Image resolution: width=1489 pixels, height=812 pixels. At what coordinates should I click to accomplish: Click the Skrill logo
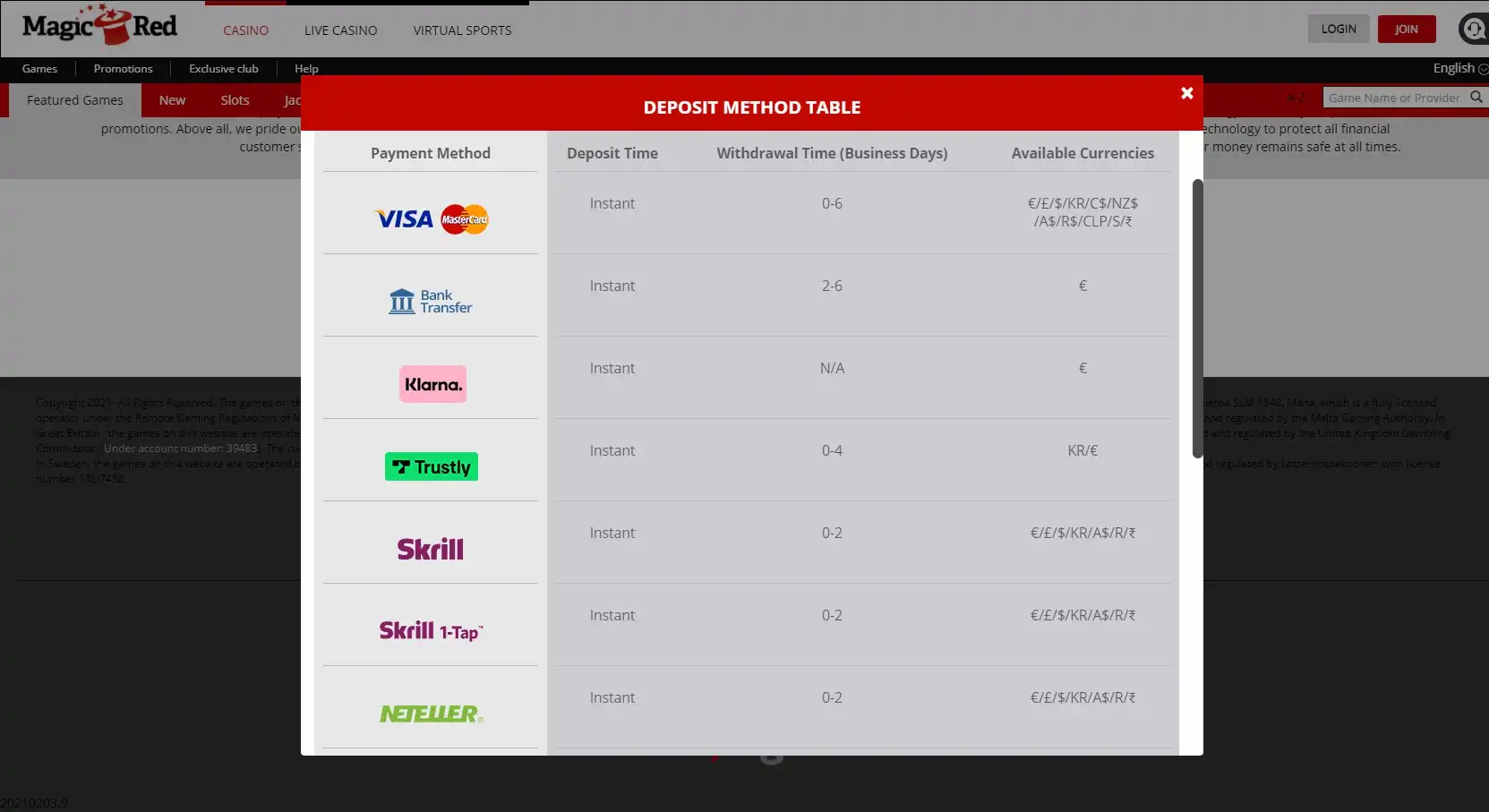(431, 549)
